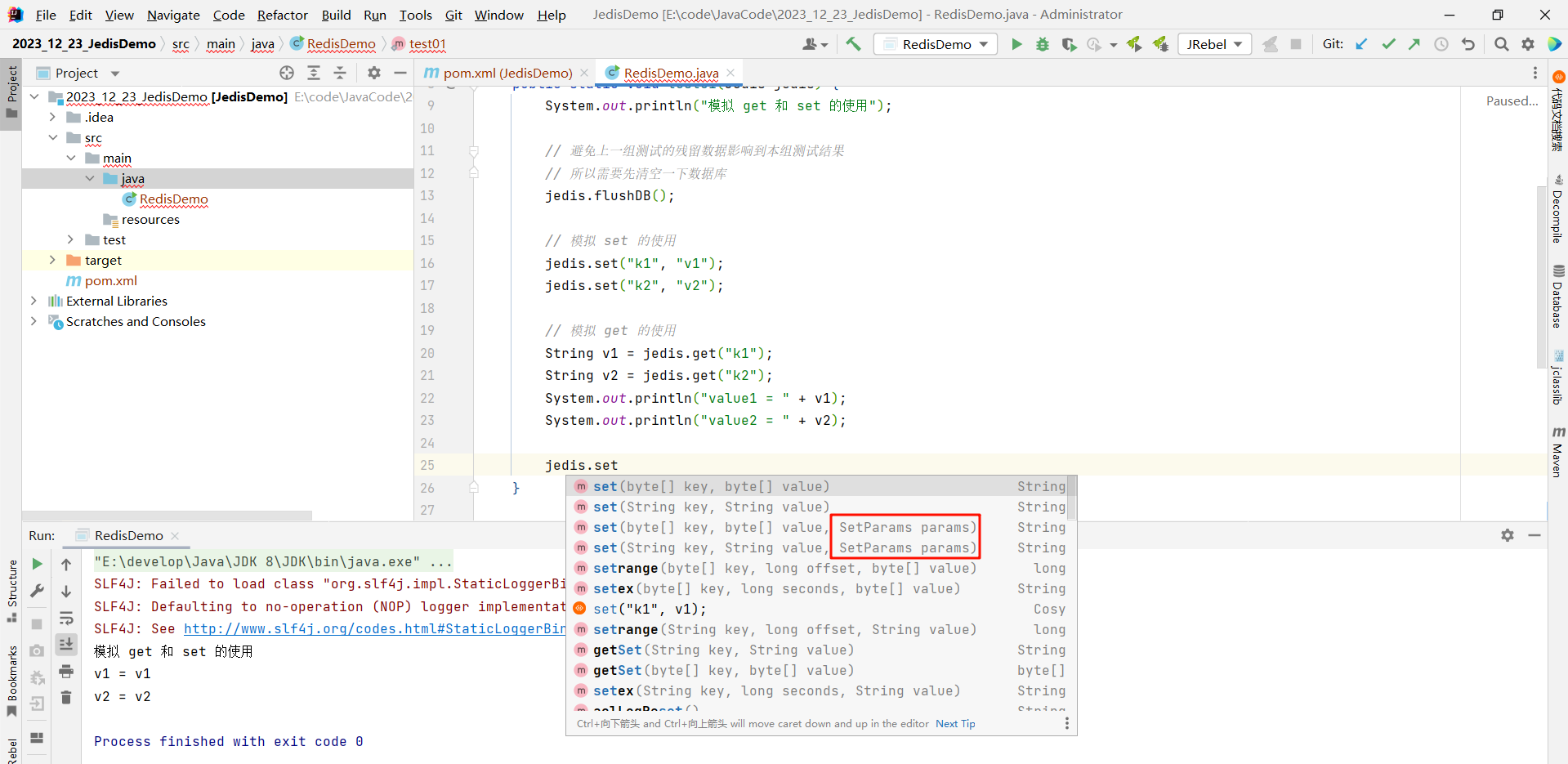Open the Navigate menu
Image resolution: width=1568 pixels, height=764 pixels.
[x=173, y=15]
